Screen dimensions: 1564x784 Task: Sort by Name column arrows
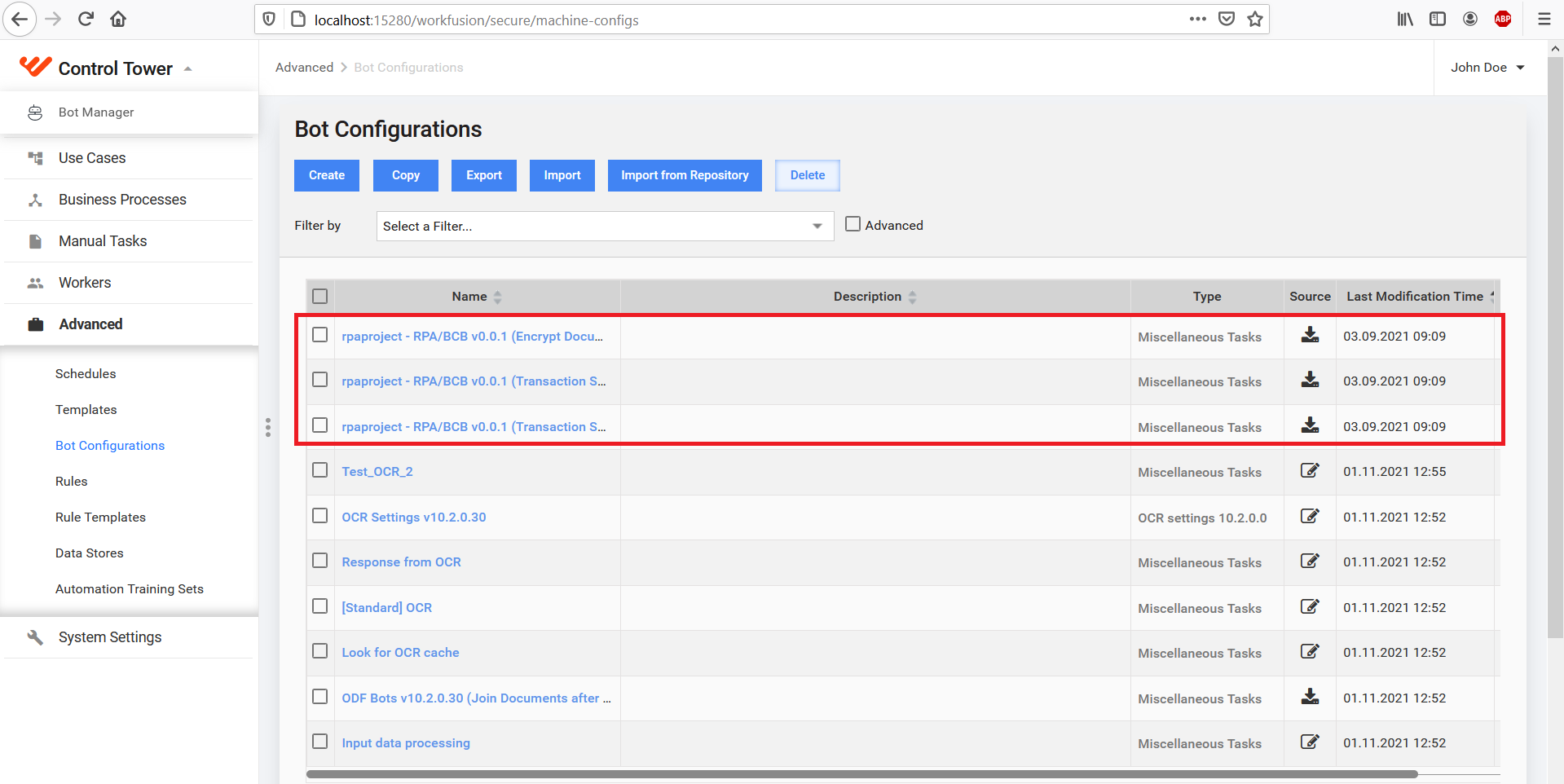click(x=497, y=297)
